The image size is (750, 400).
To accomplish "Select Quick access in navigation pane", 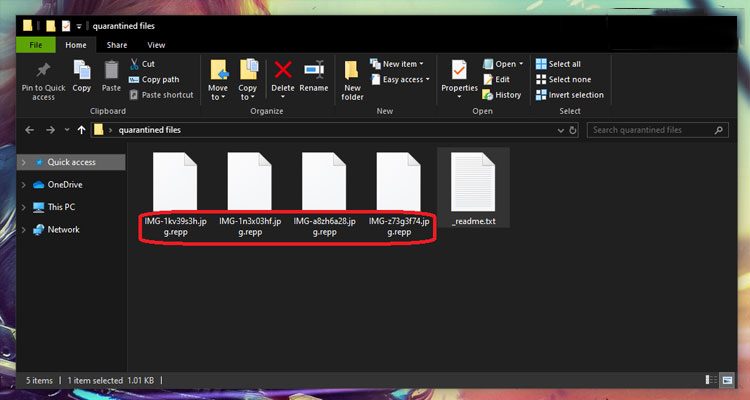I will (x=71, y=162).
